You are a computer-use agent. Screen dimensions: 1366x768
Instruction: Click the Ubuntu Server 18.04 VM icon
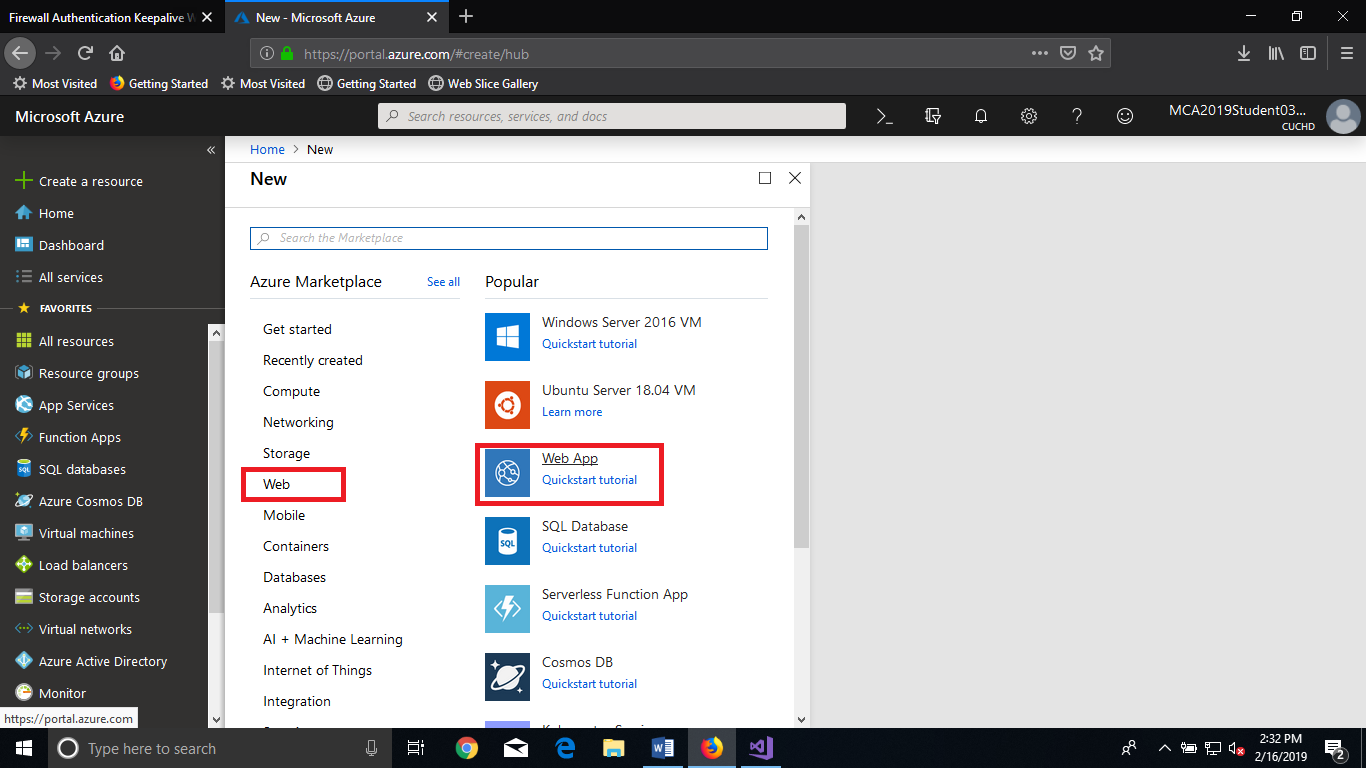[x=507, y=405]
